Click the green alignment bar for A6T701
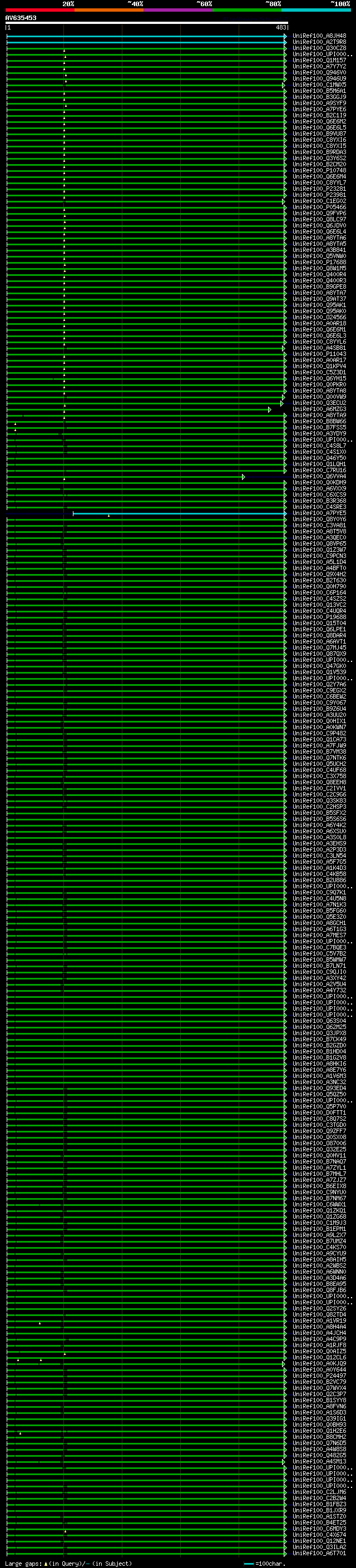 coord(146,1554)
